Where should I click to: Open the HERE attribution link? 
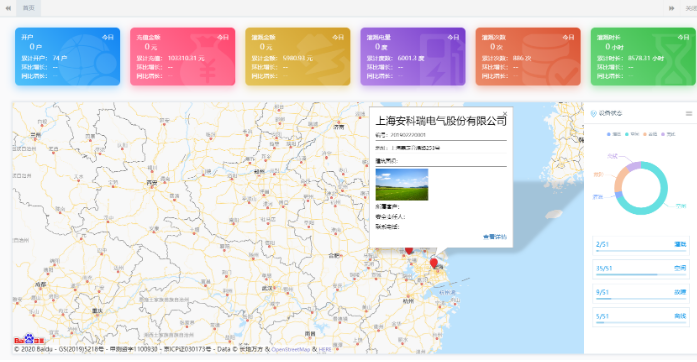[325, 350]
